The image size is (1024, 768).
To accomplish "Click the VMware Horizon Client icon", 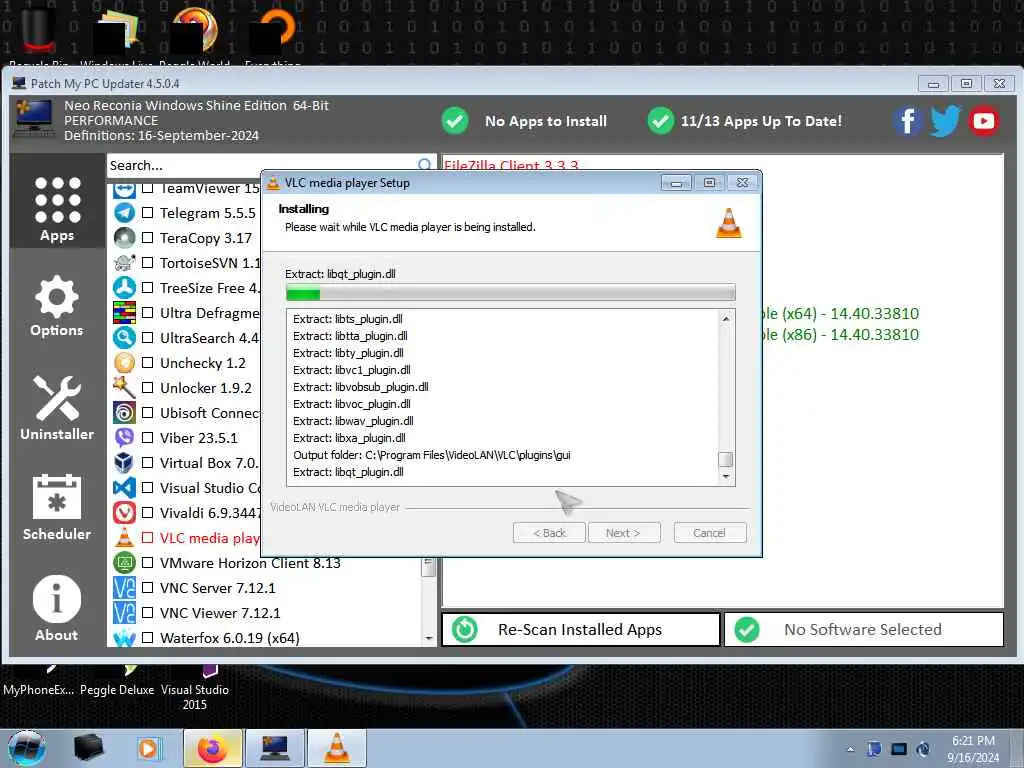I will click(124, 563).
